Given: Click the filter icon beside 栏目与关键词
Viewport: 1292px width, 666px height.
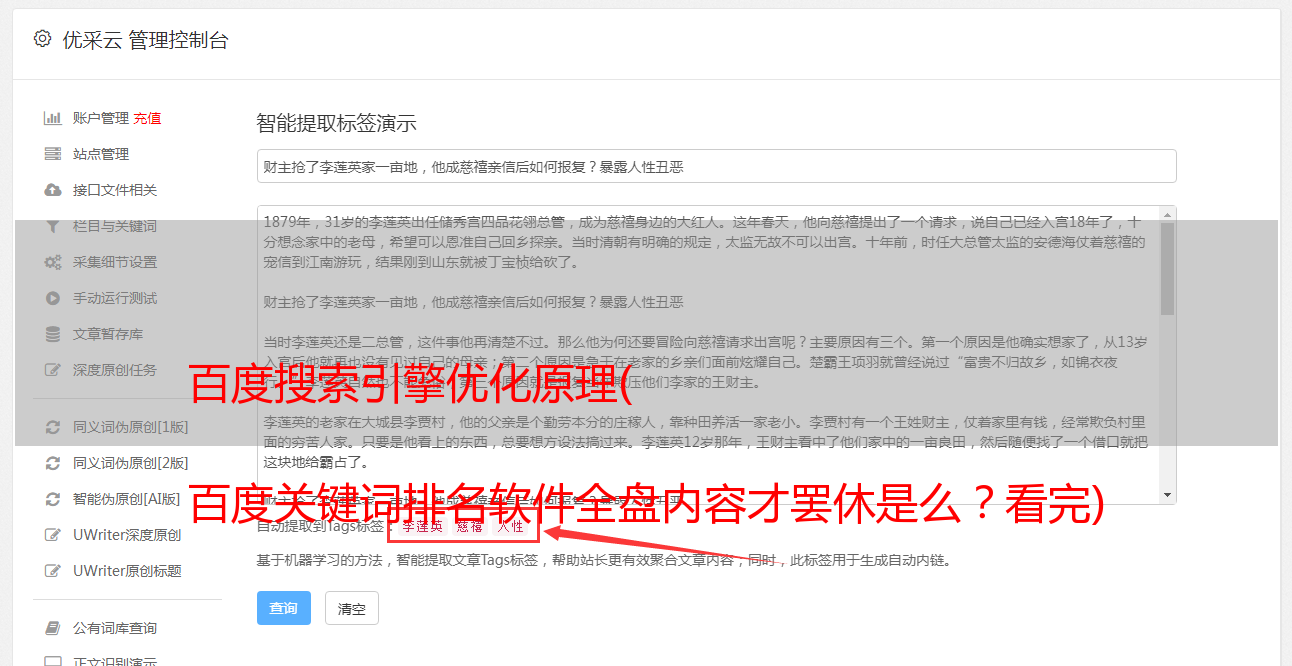Looking at the screenshot, I should 53,226.
